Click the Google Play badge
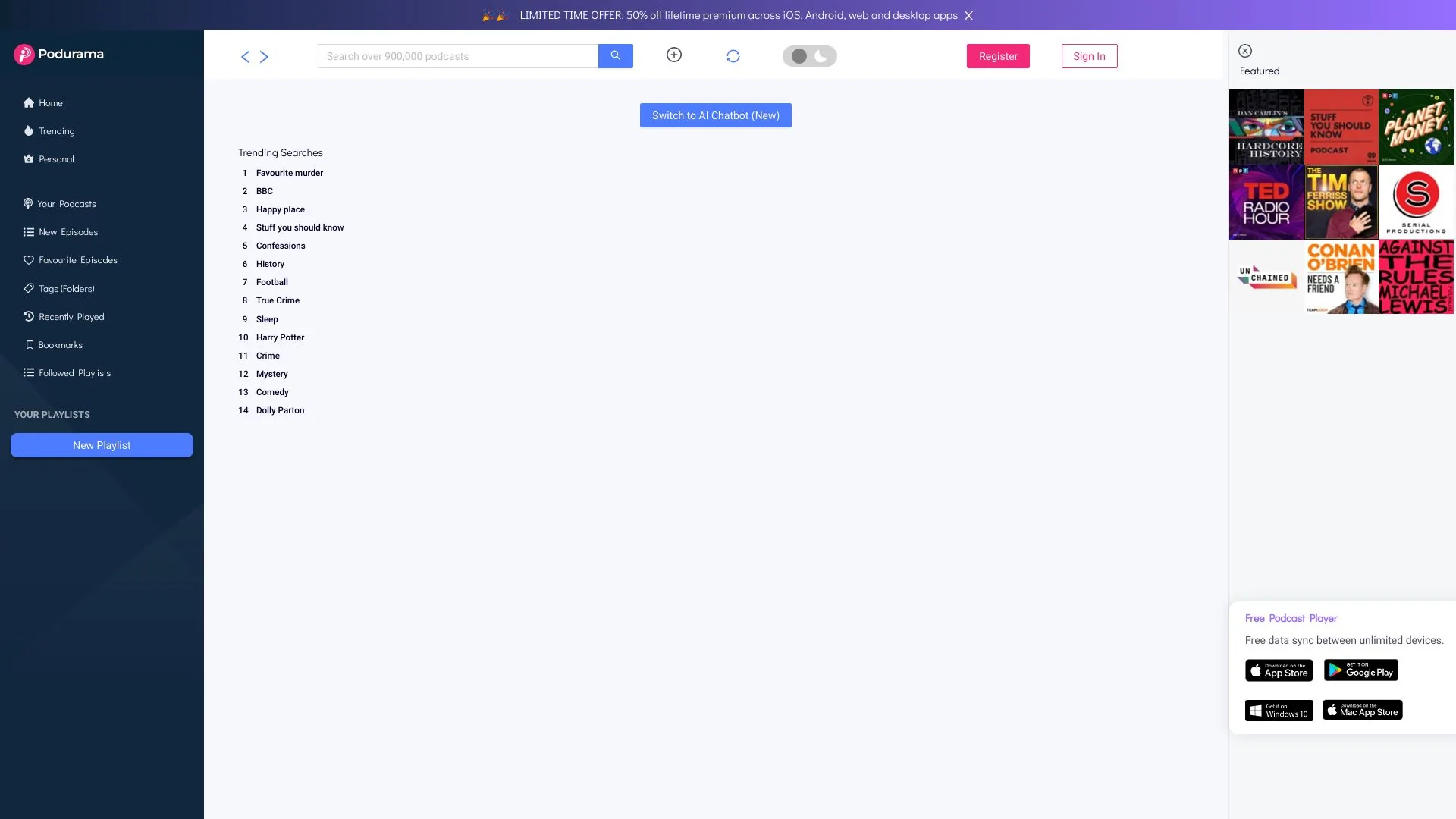 [x=1361, y=670]
